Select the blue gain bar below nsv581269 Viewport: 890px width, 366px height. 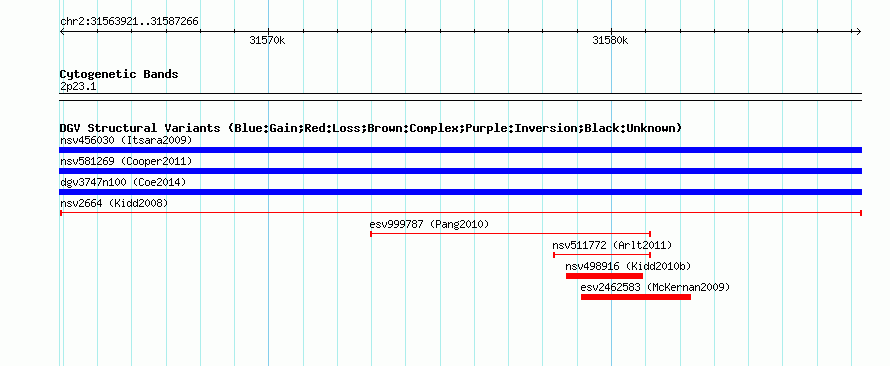pyautogui.click(x=460, y=171)
